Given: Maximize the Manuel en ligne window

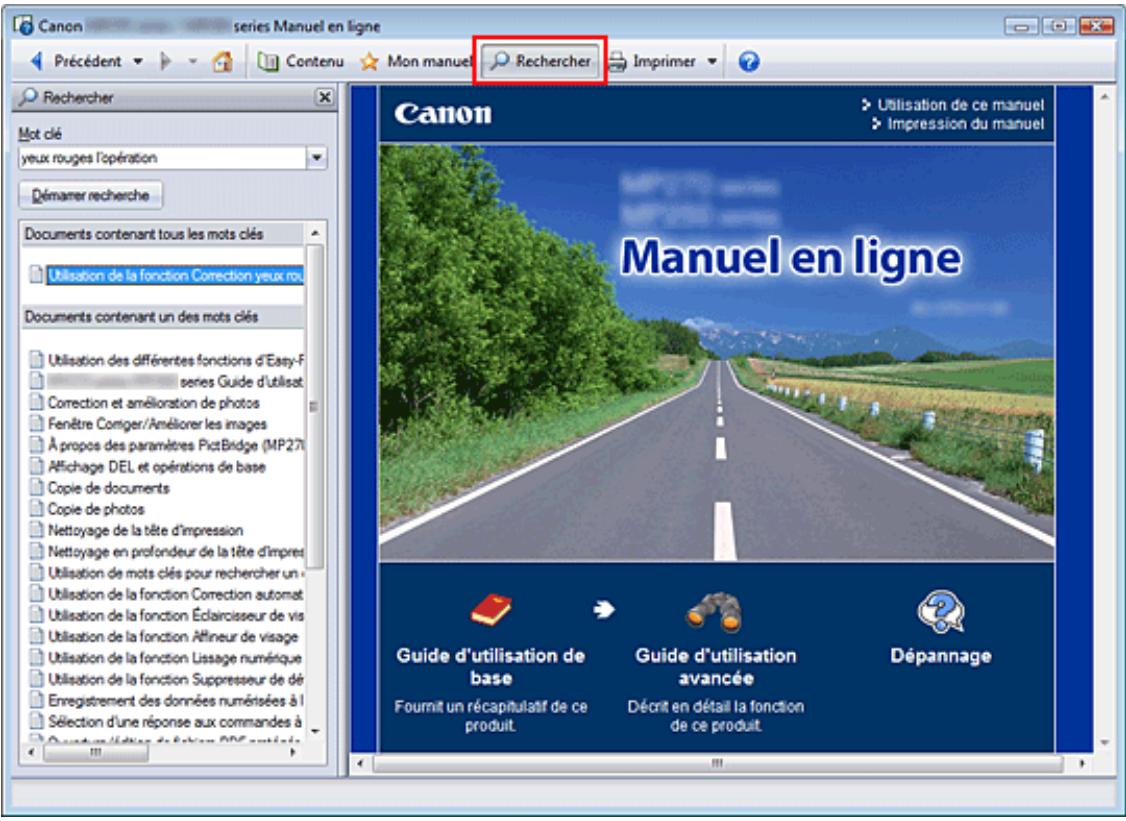Looking at the screenshot, I should click(1058, 26).
